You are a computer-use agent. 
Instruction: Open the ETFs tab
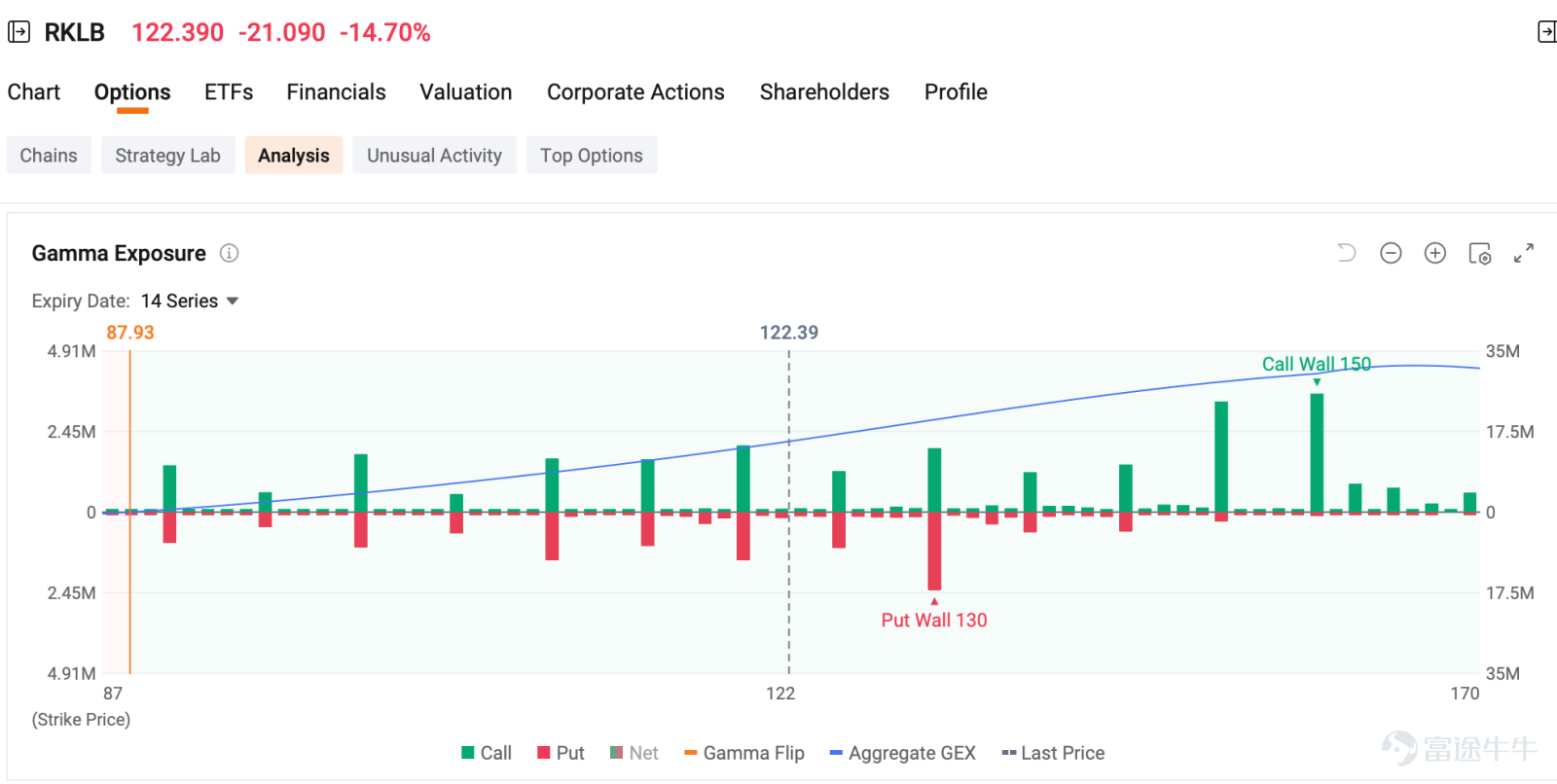point(229,92)
